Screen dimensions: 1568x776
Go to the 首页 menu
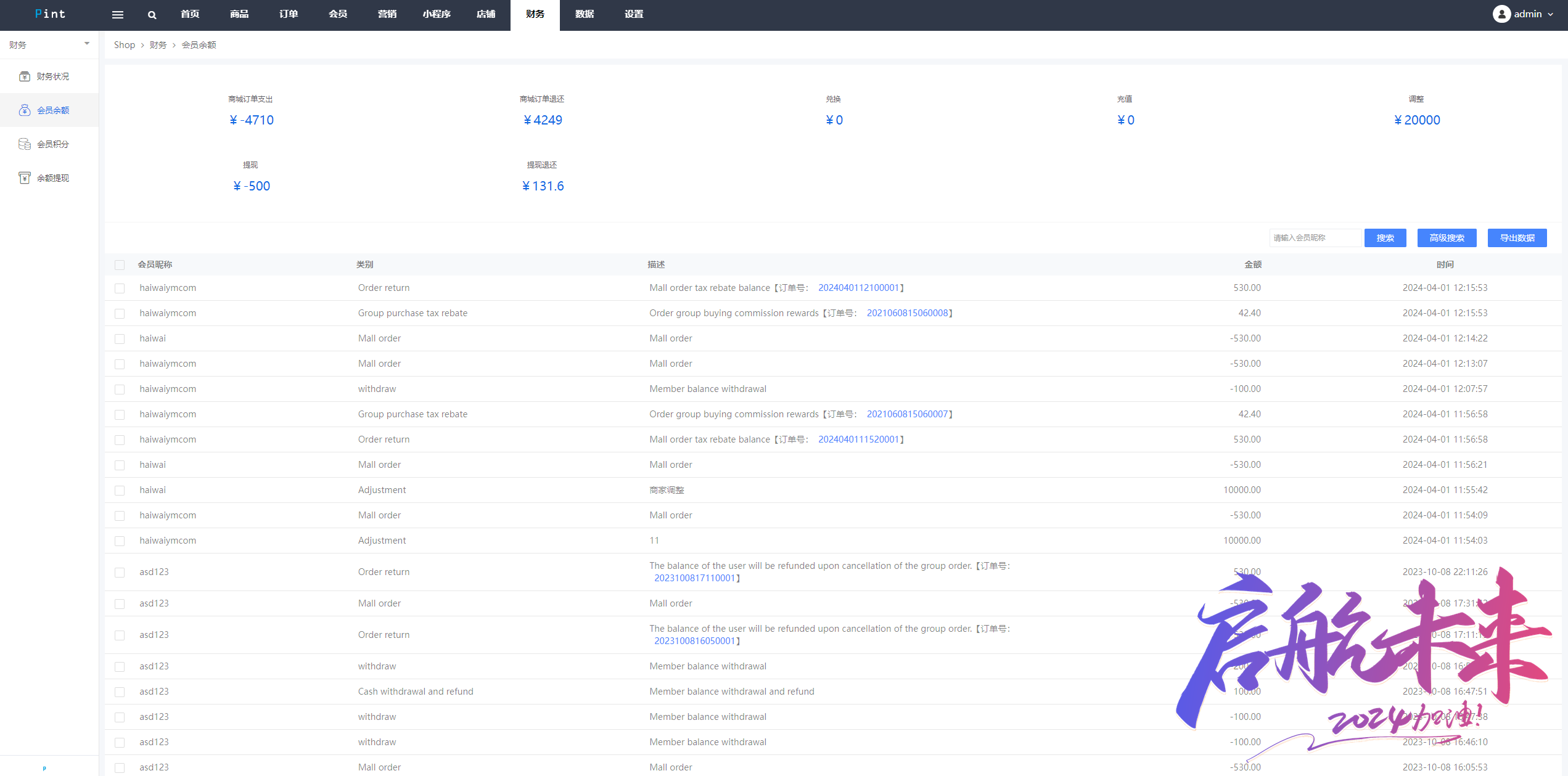[190, 14]
